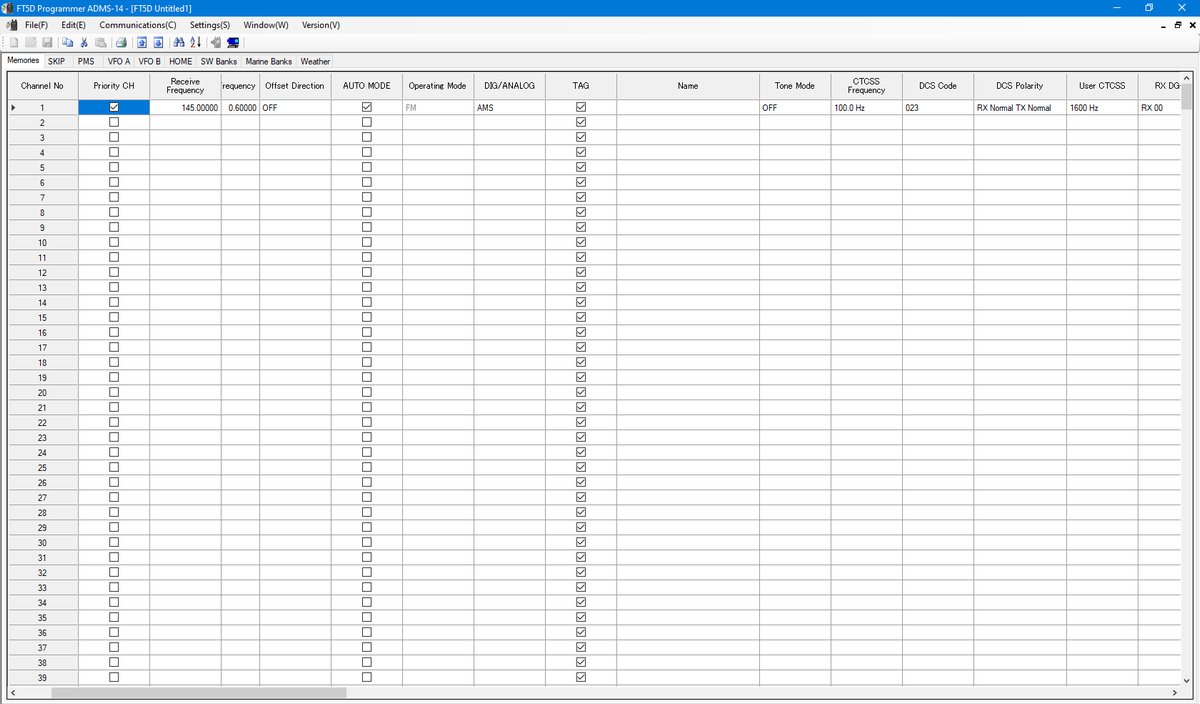
Task: Click the Move Down arrow icon
Action: point(158,42)
